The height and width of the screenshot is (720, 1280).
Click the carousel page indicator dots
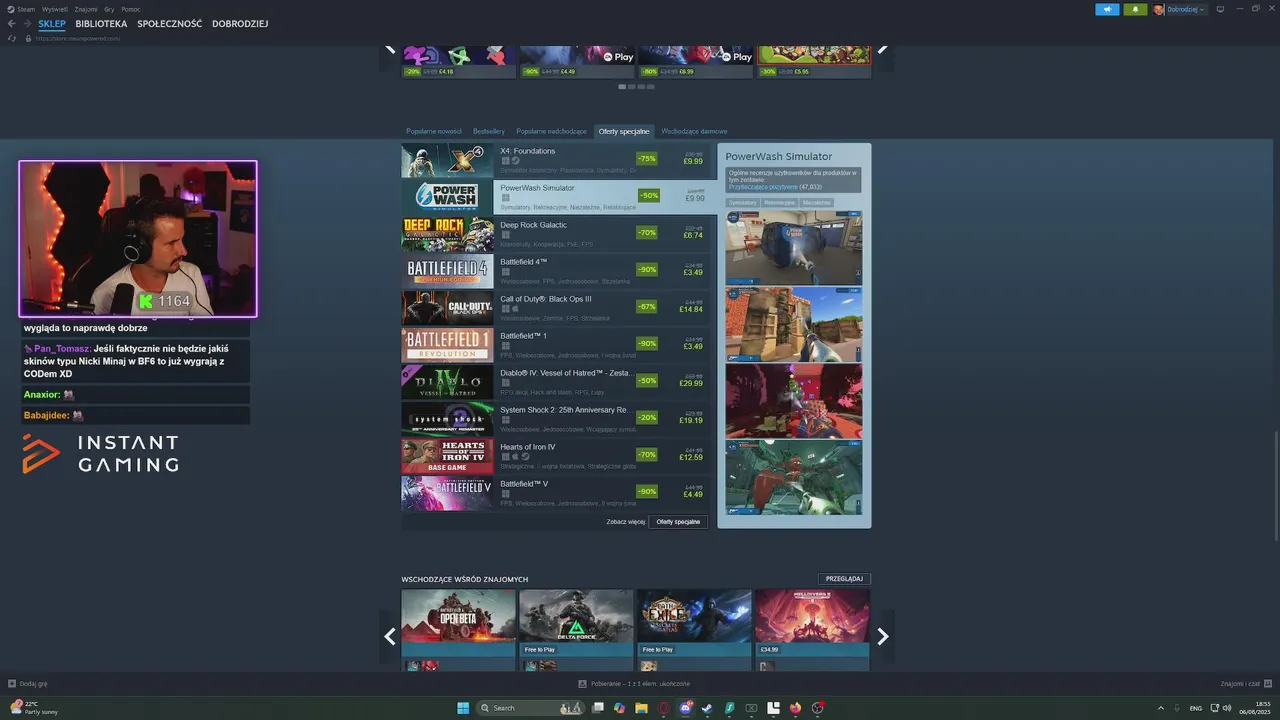pos(636,87)
